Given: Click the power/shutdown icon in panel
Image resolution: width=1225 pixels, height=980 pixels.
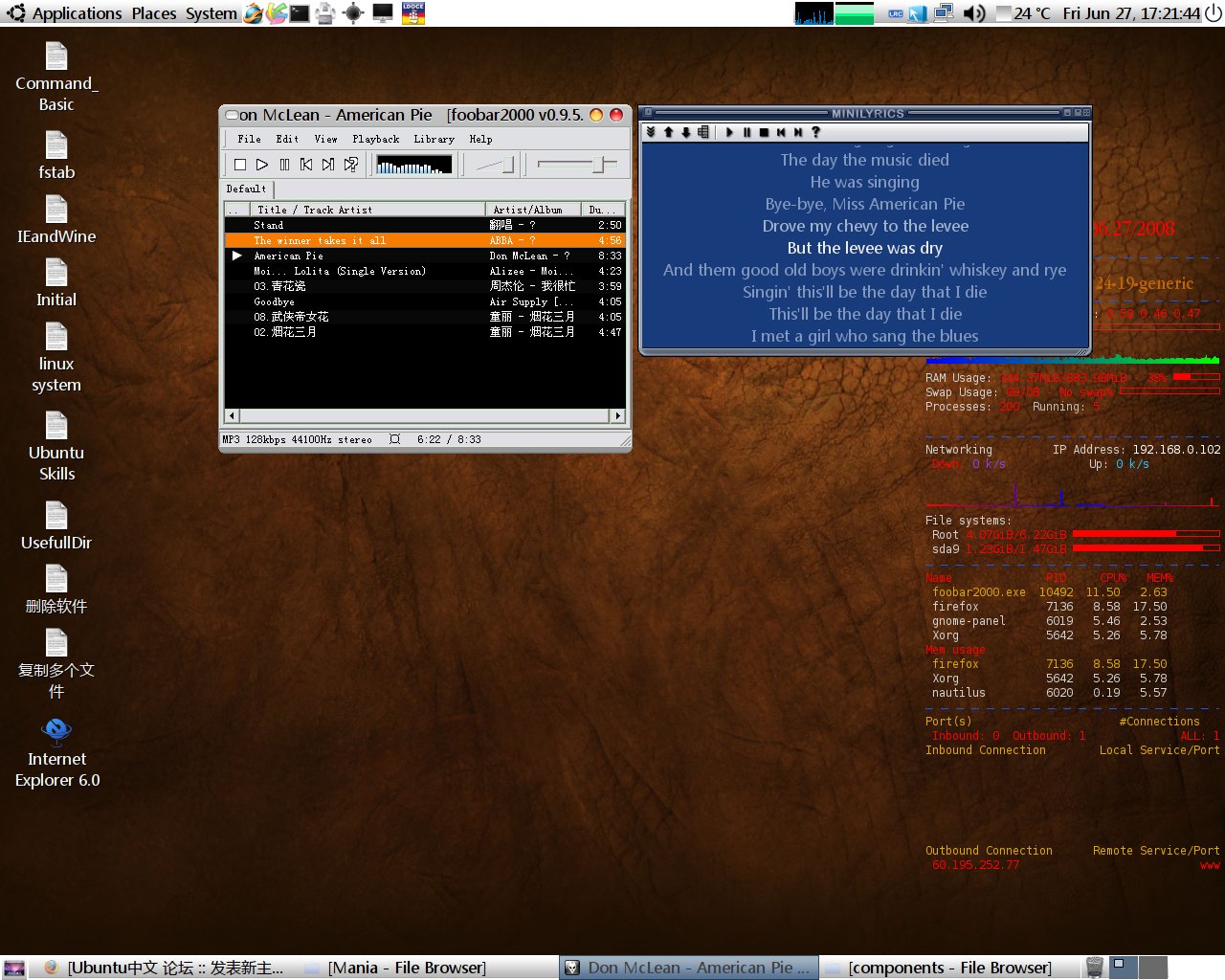Looking at the screenshot, I should pos(1214,13).
